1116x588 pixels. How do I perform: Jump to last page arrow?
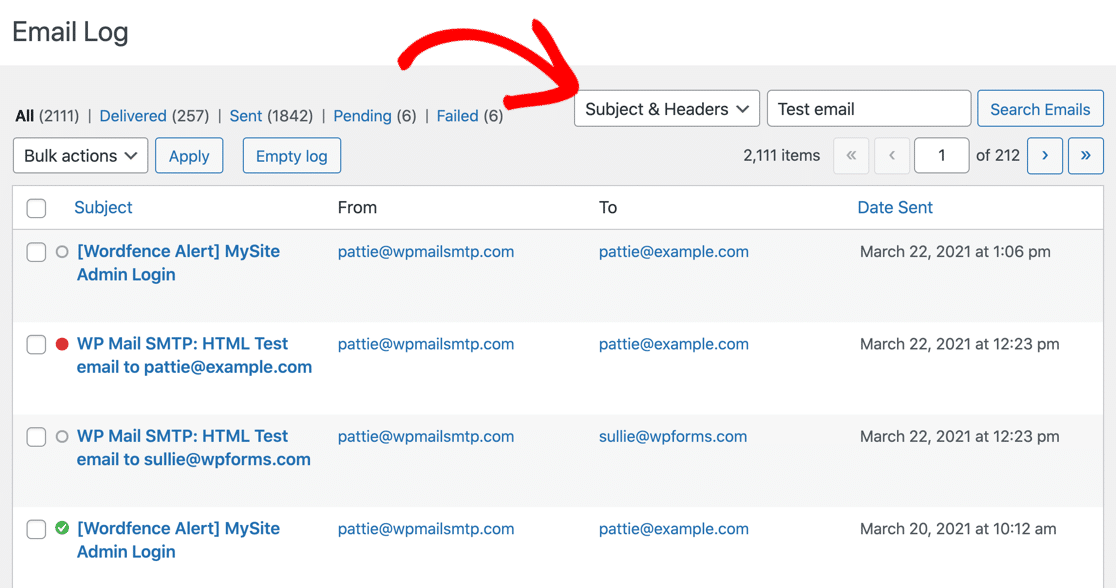tap(1085, 155)
